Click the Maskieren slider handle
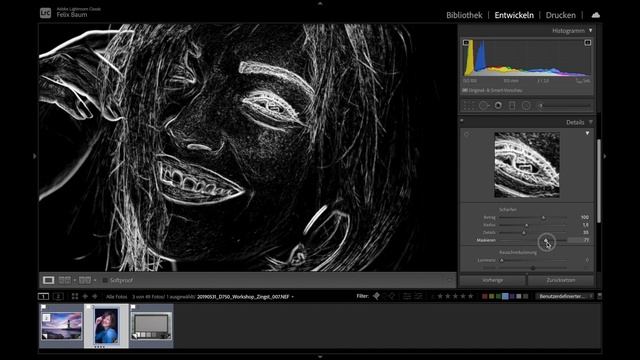The width and height of the screenshot is (640, 360). coord(547,240)
